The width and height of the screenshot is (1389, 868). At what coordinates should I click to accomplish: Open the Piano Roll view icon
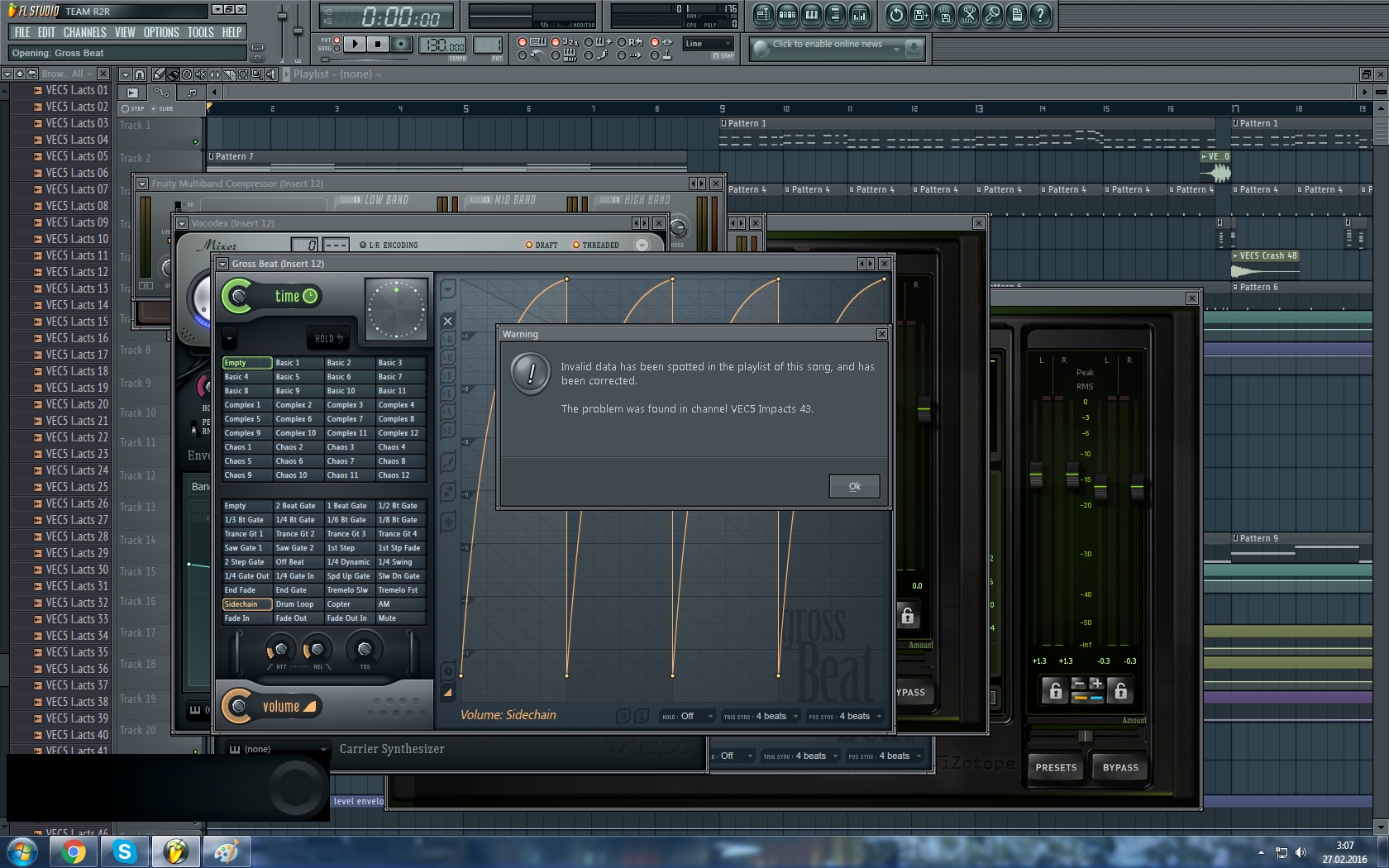tap(811, 14)
